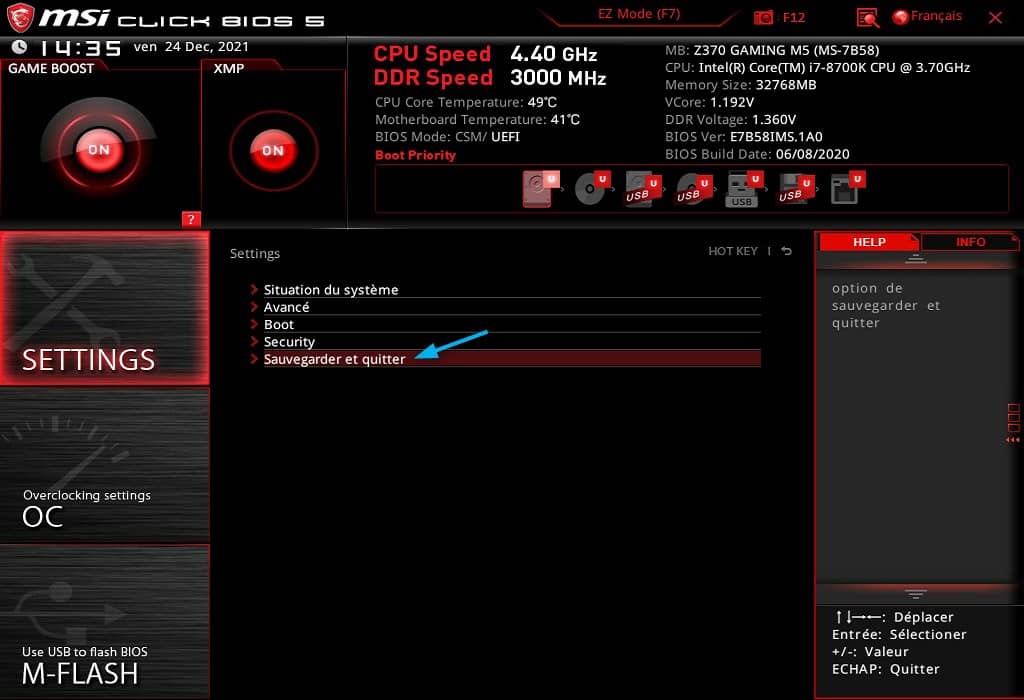This screenshot has width=1024, height=700.
Task: Click the clock icon beside the time
Action: pos(19,47)
